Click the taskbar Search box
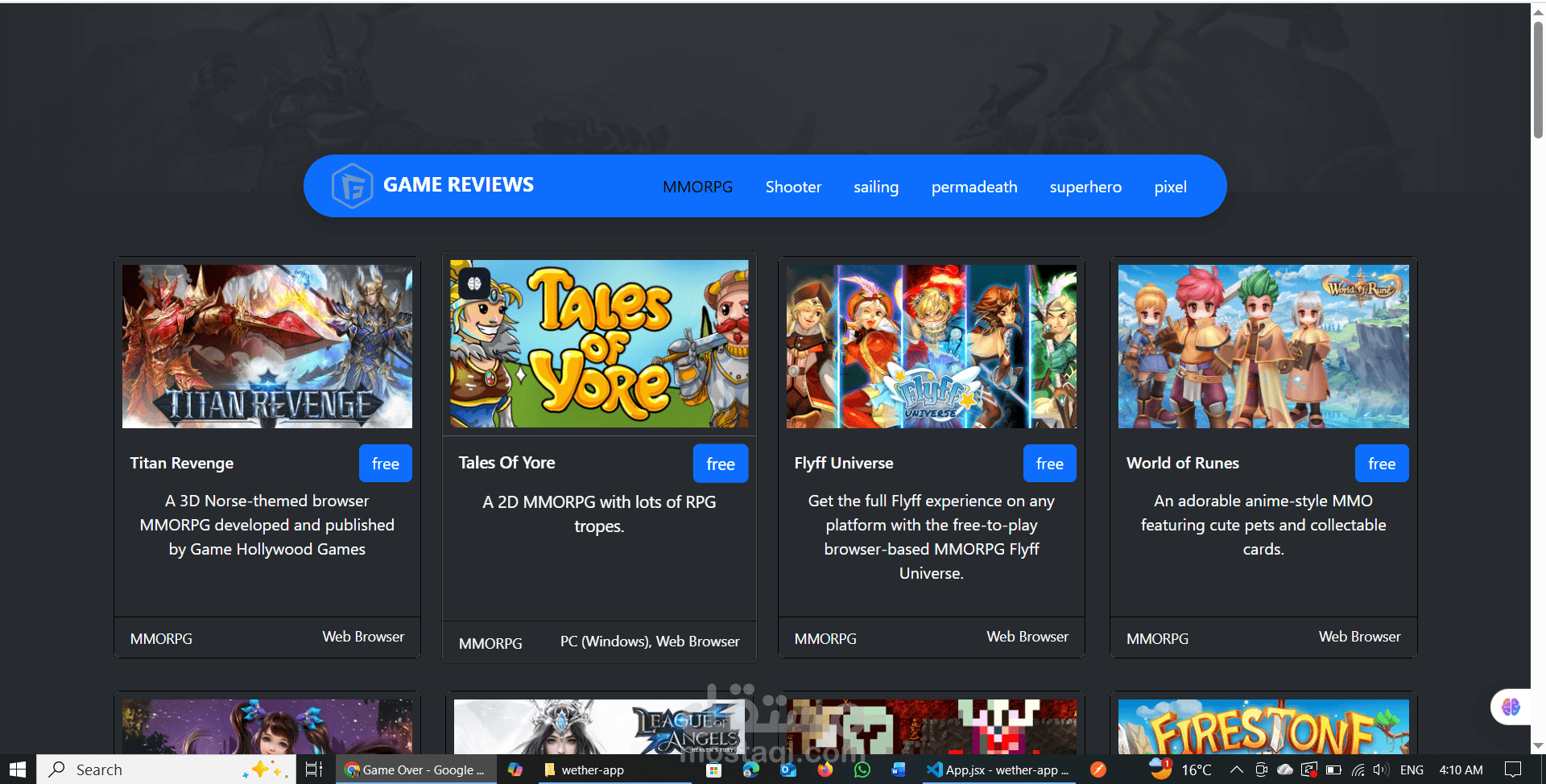Image resolution: width=1546 pixels, height=784 pixels. tap(167, 770)
